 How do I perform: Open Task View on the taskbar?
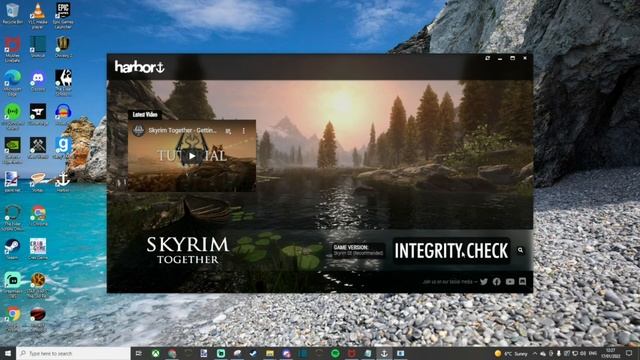[139, 353]
